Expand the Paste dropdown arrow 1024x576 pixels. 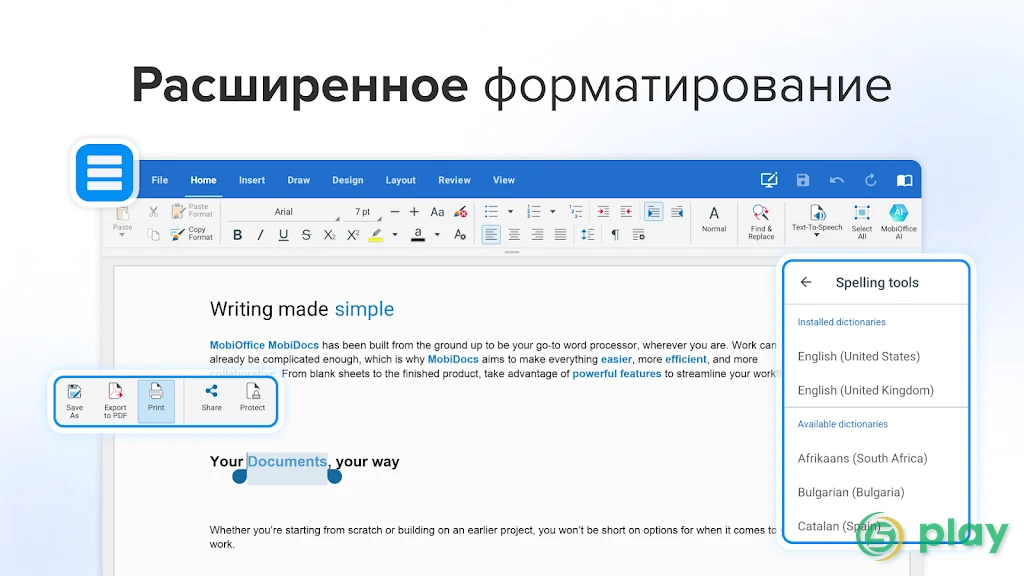point(122,234)
